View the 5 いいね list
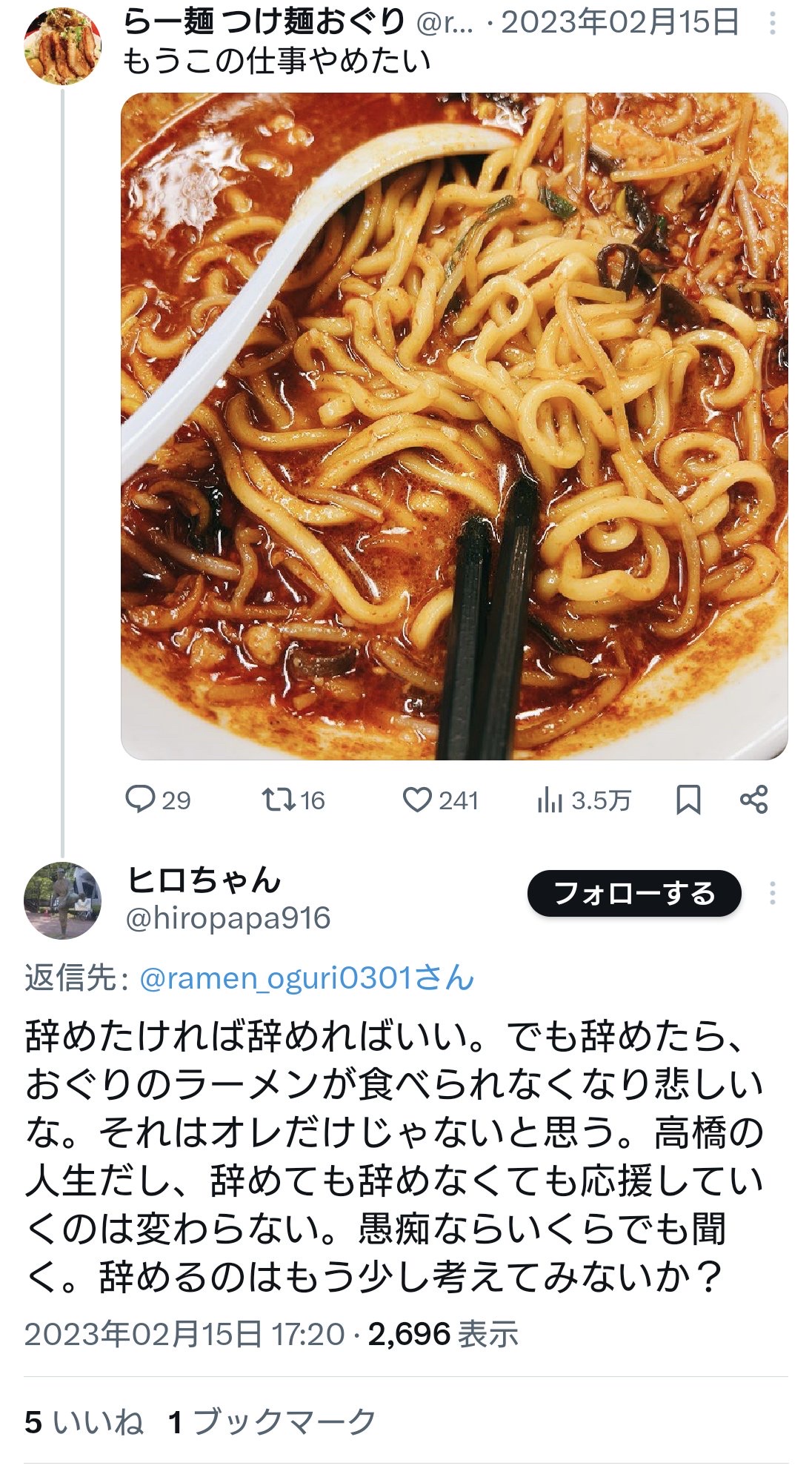The image size is (812, 1477). click(x=84, y=1422)
